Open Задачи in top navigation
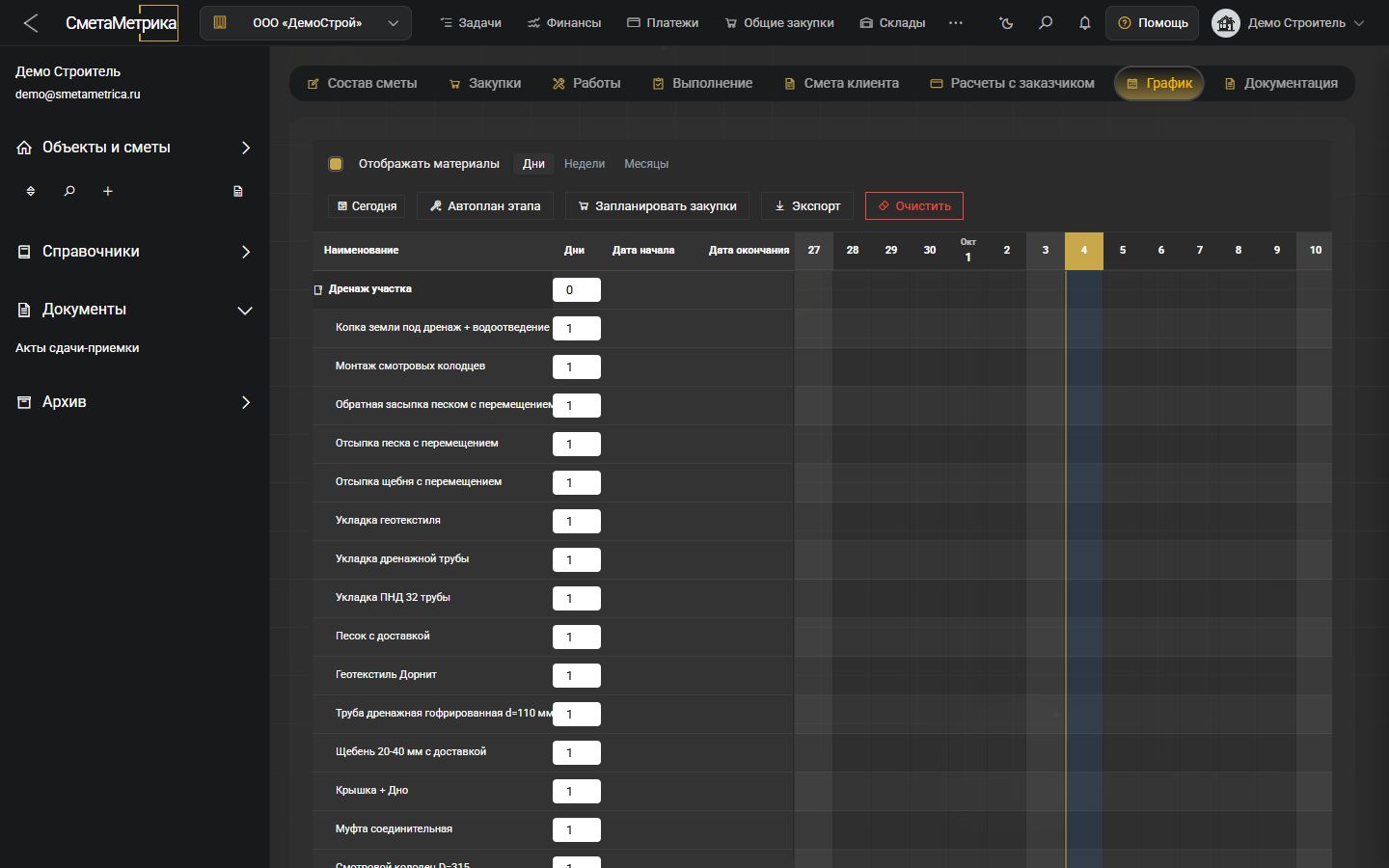The image size is (1389, 868). 471,23
